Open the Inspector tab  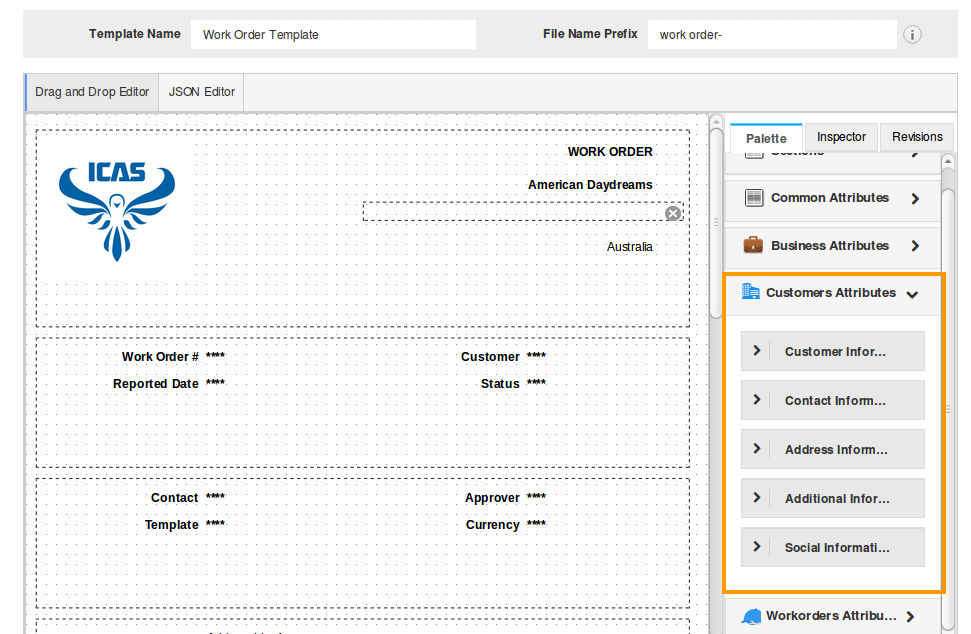click(x=841, y=137)
